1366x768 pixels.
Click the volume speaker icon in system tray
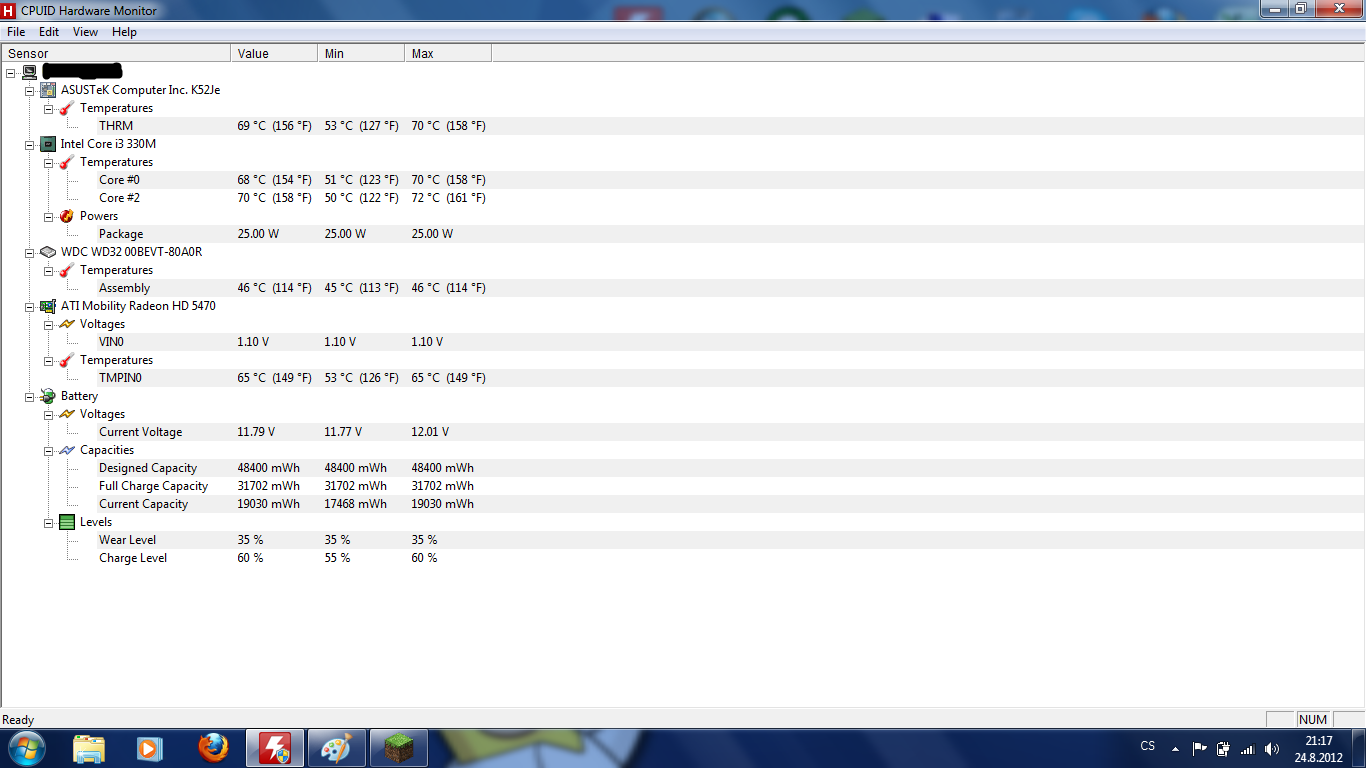tap(1271, 748)
